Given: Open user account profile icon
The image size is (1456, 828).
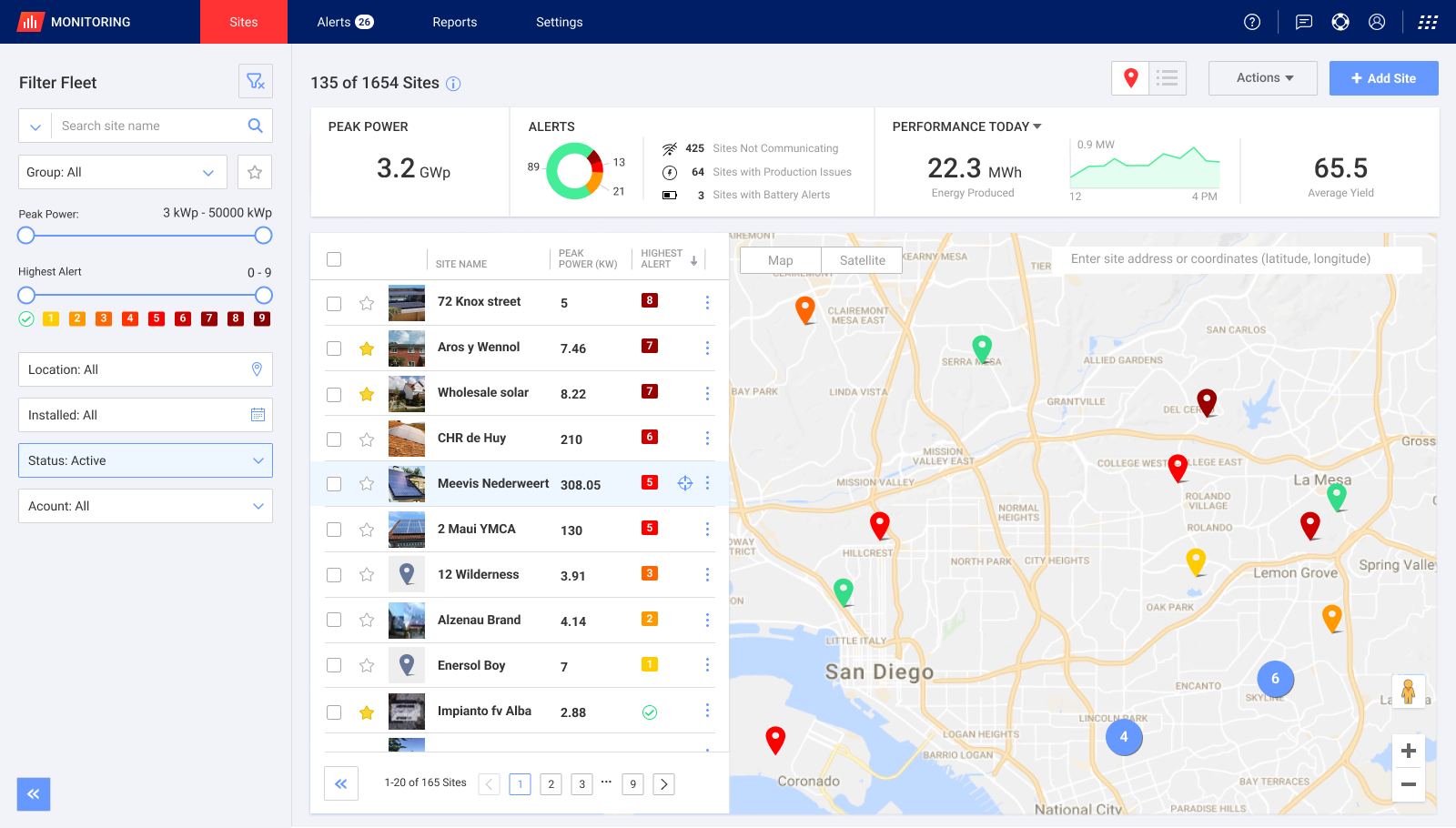Looking at the screenshot, I should pyautogui.click(x=1377, y=22).
